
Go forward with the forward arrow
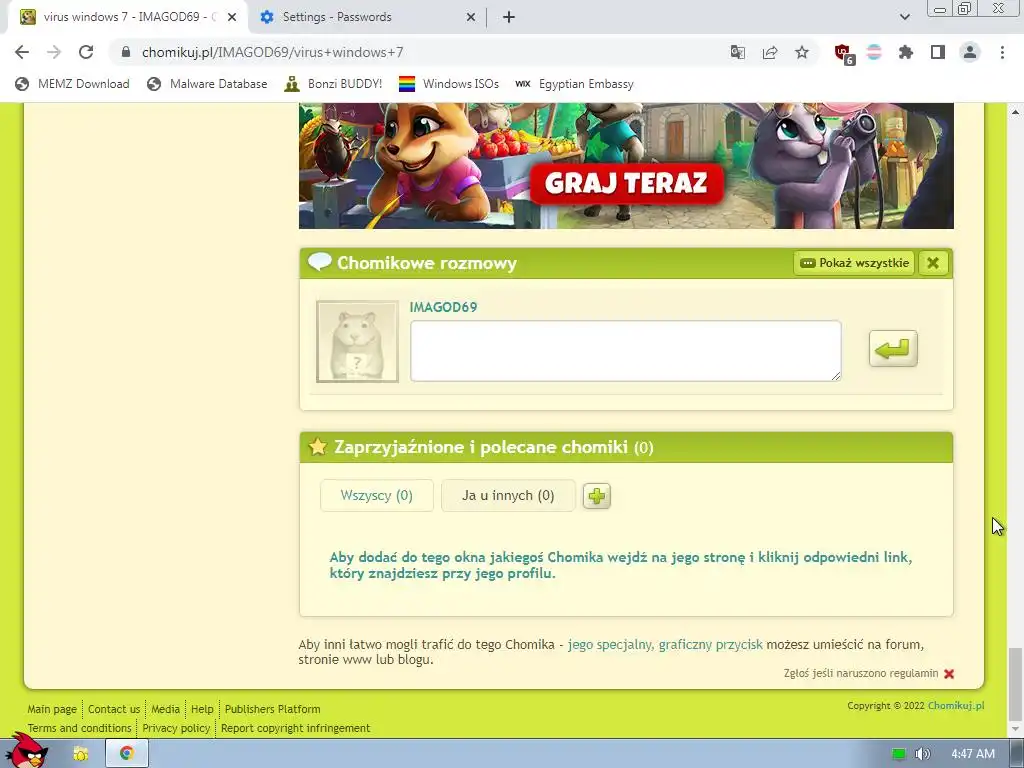(x=54, y=52)
